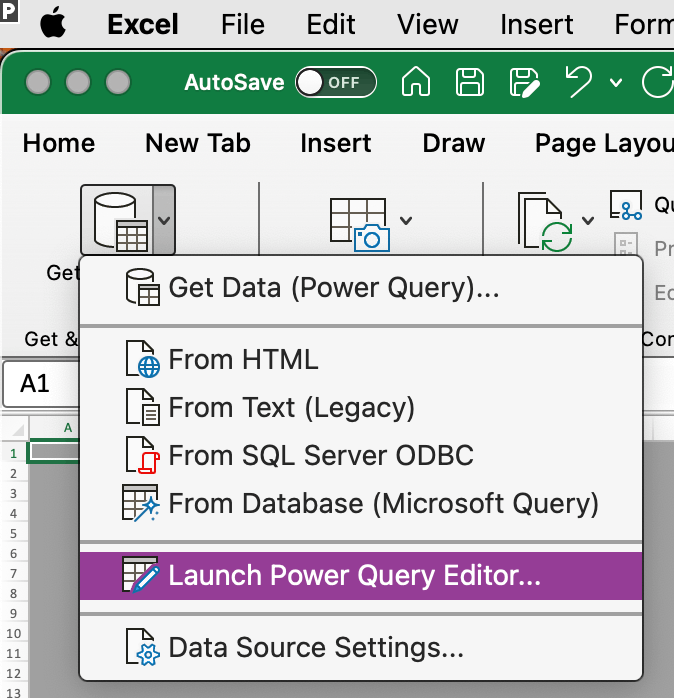Select From Text (Legacy) option

point(291,408)
